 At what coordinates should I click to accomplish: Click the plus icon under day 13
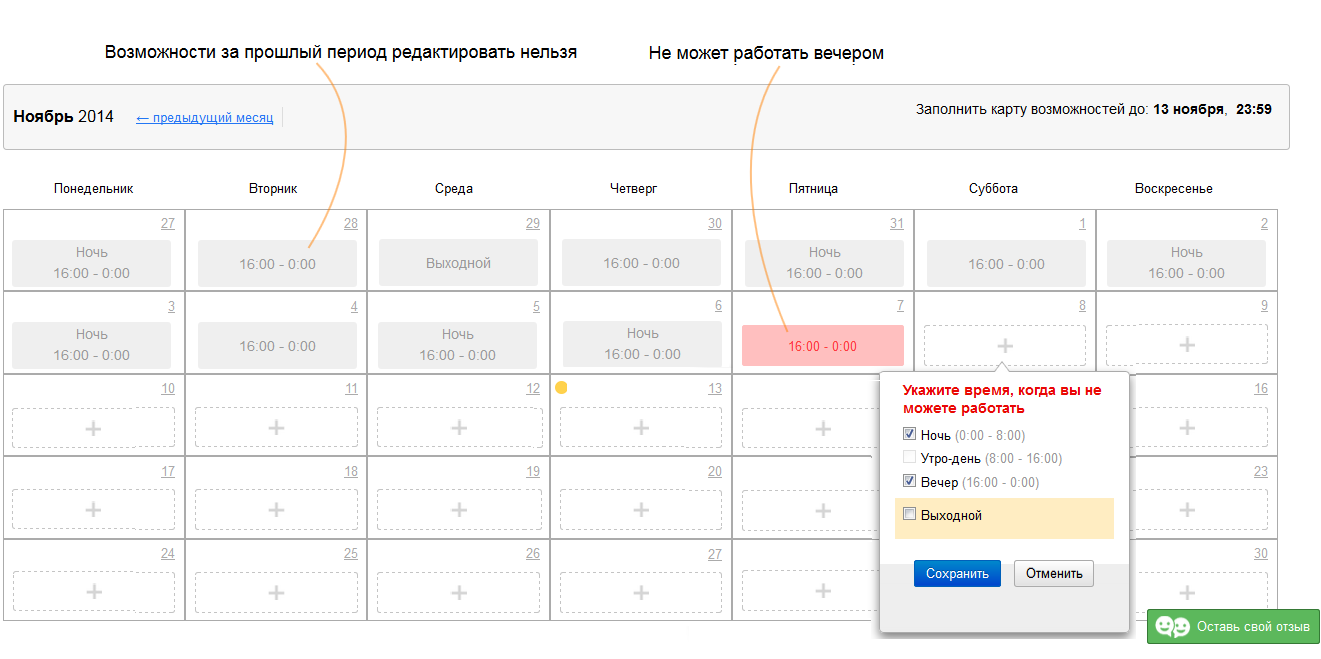(641, 428)
